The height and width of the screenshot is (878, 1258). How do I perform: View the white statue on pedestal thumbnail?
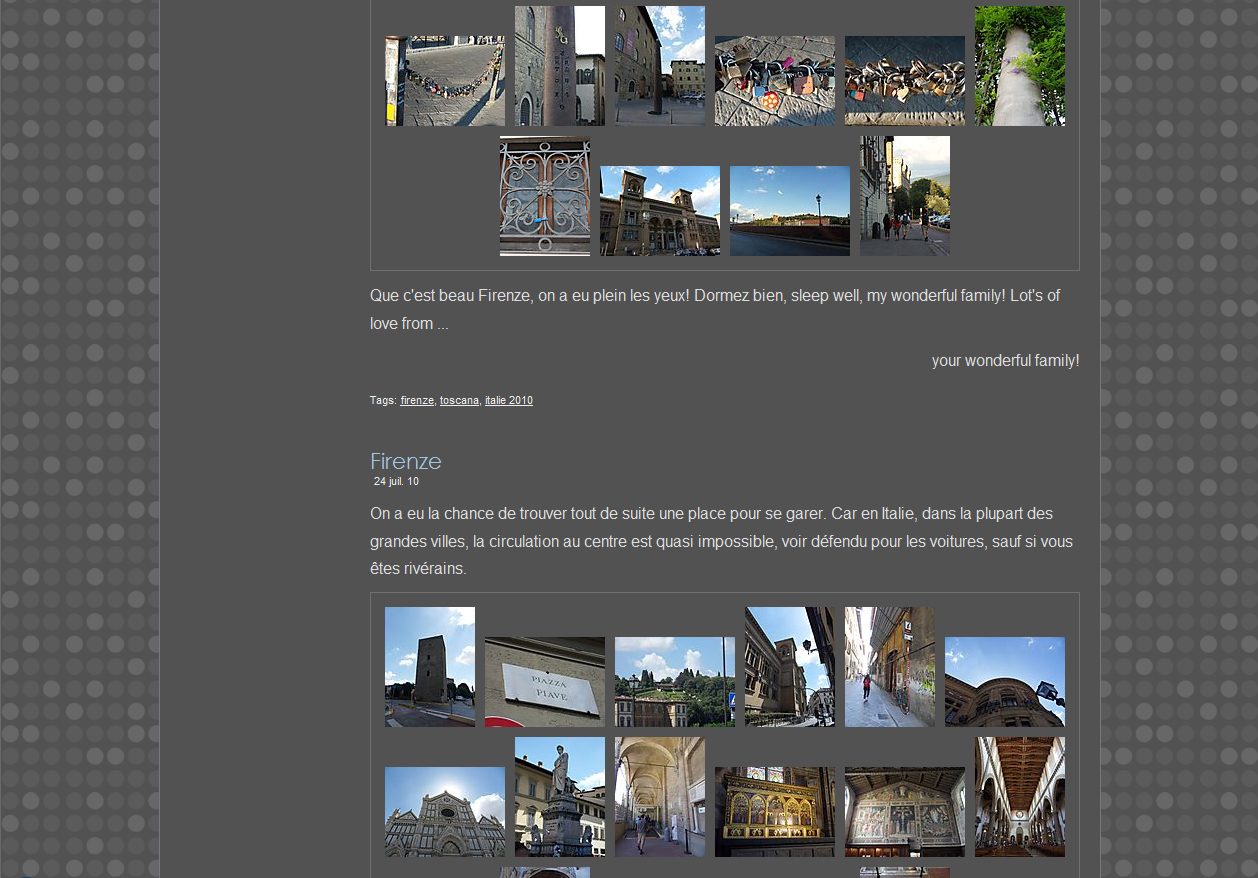click(559, 796)
